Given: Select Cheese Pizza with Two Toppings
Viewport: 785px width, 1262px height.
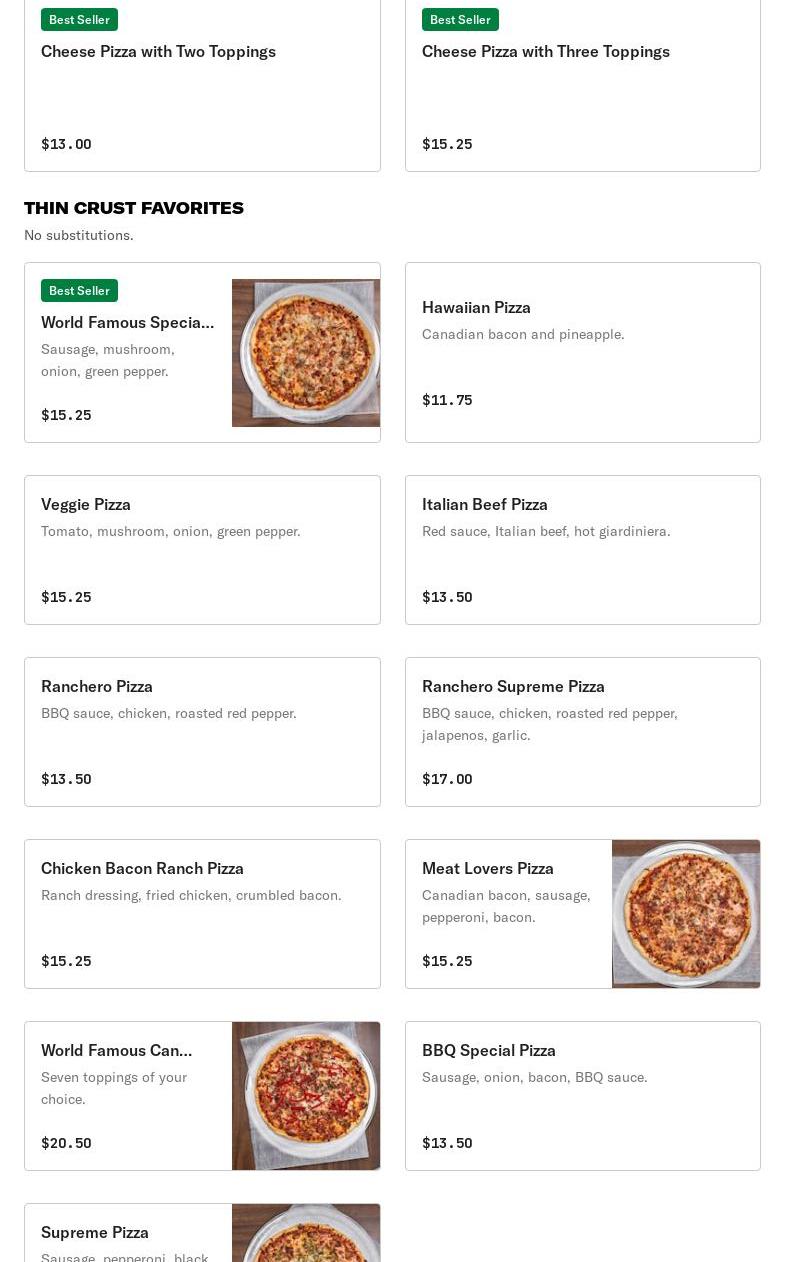Looking at the screenshot, I should pos(202,86).
